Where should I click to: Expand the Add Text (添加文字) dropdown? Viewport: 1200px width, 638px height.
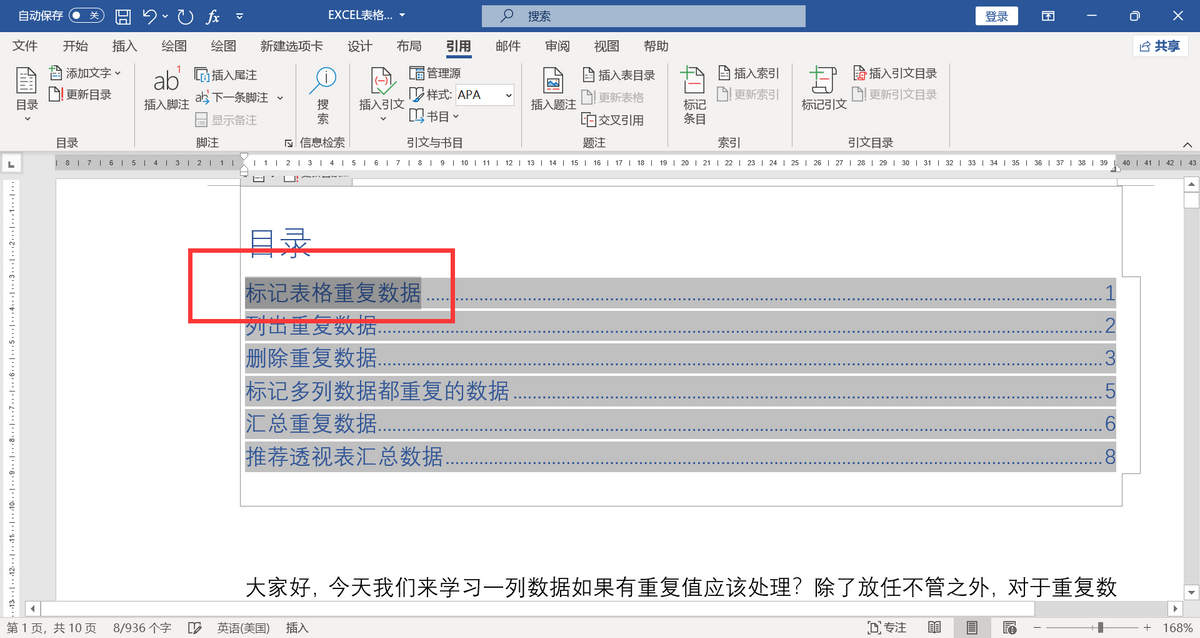coord(118,73)
